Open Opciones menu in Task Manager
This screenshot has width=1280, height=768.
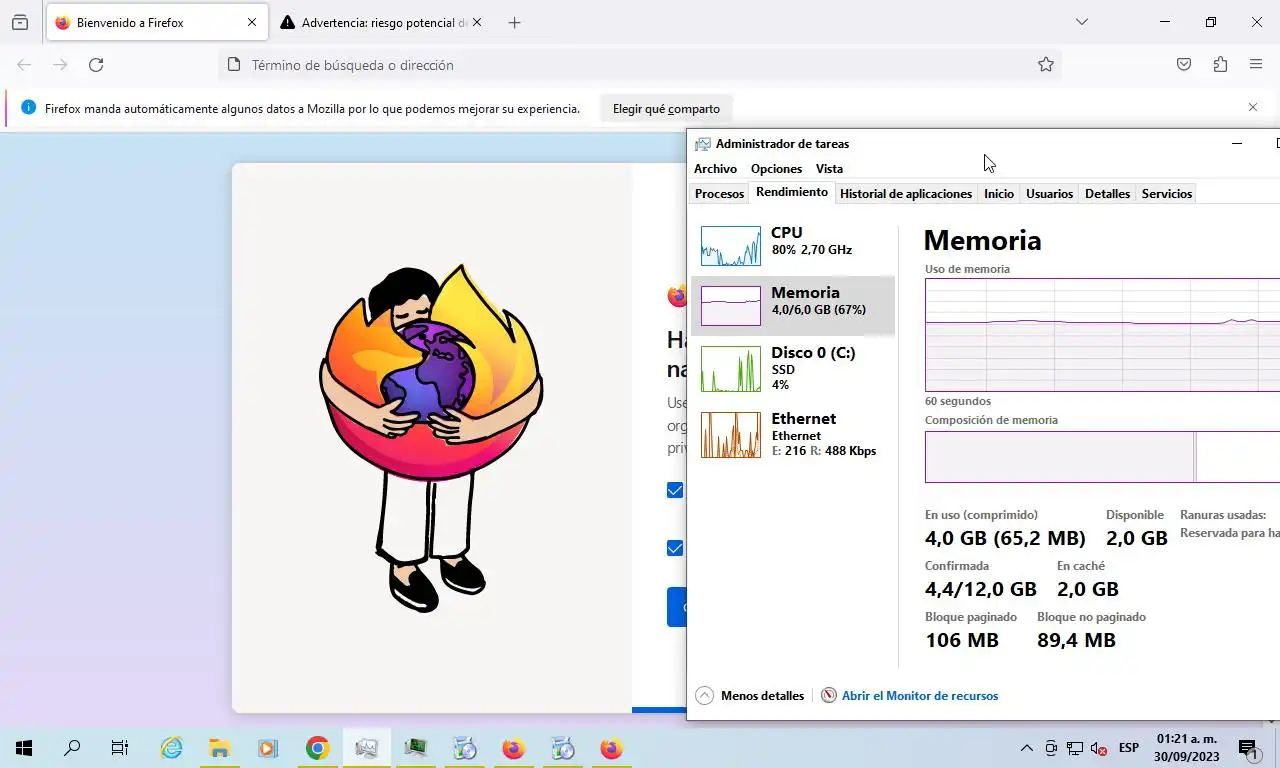coord(776,169)
